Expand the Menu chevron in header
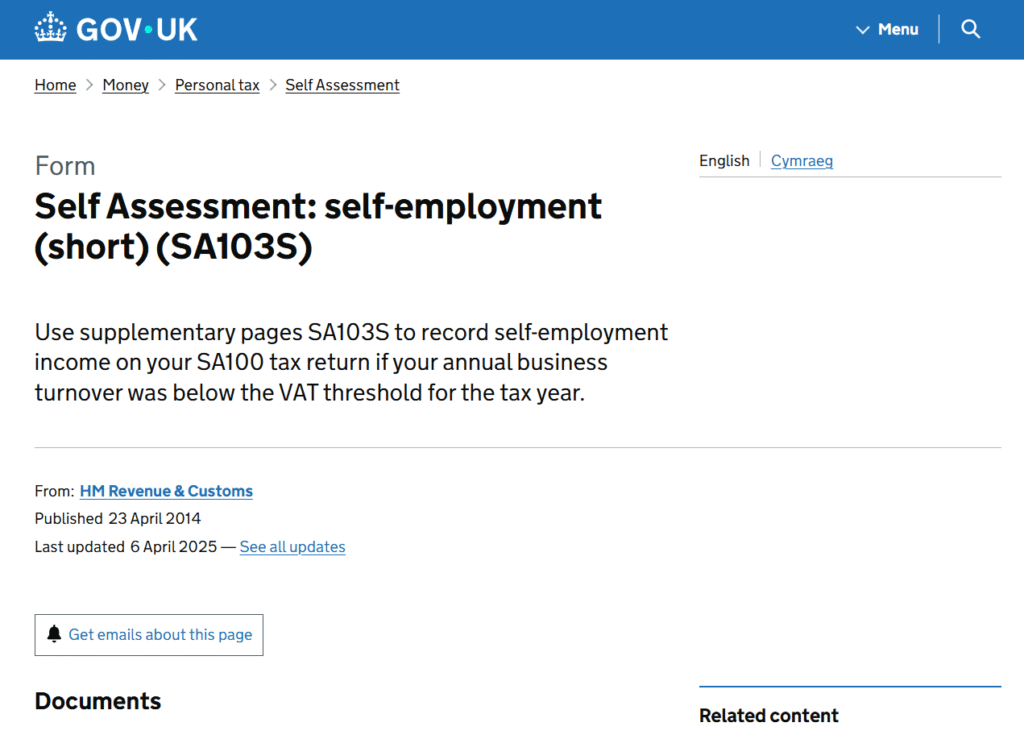1024x735 pixels. (863, 30)
